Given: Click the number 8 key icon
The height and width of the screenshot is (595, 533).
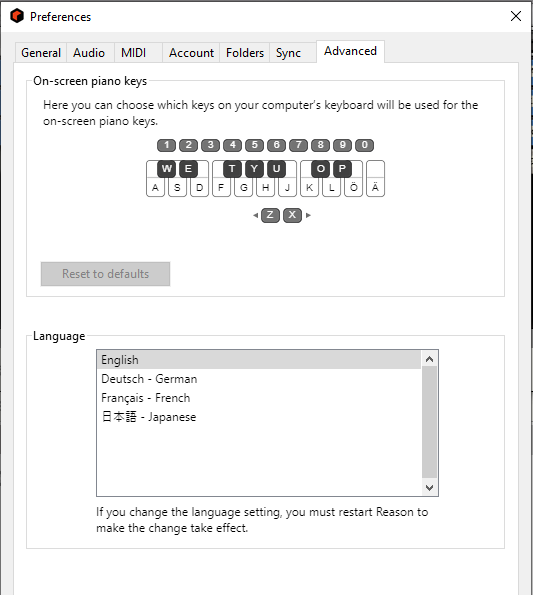Looking at the screenshot, I should [x=321, y=145].
